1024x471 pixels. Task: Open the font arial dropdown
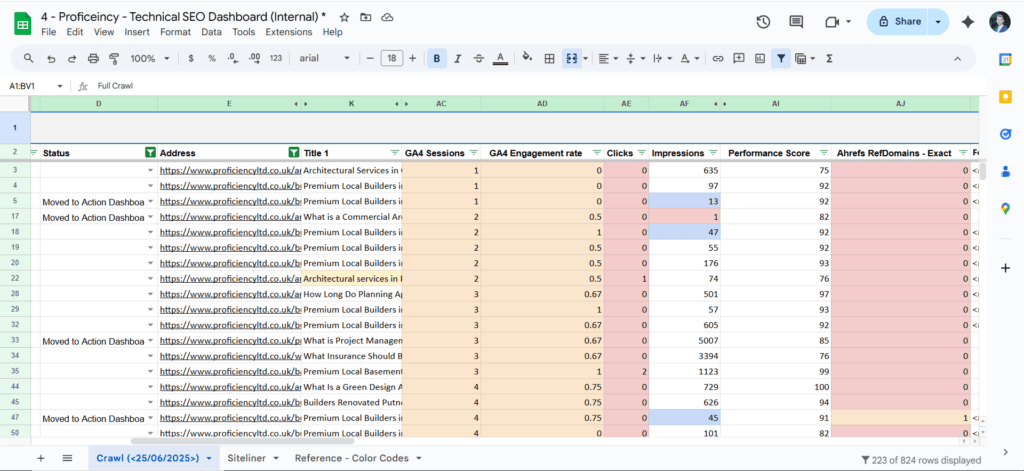(325, 59)
